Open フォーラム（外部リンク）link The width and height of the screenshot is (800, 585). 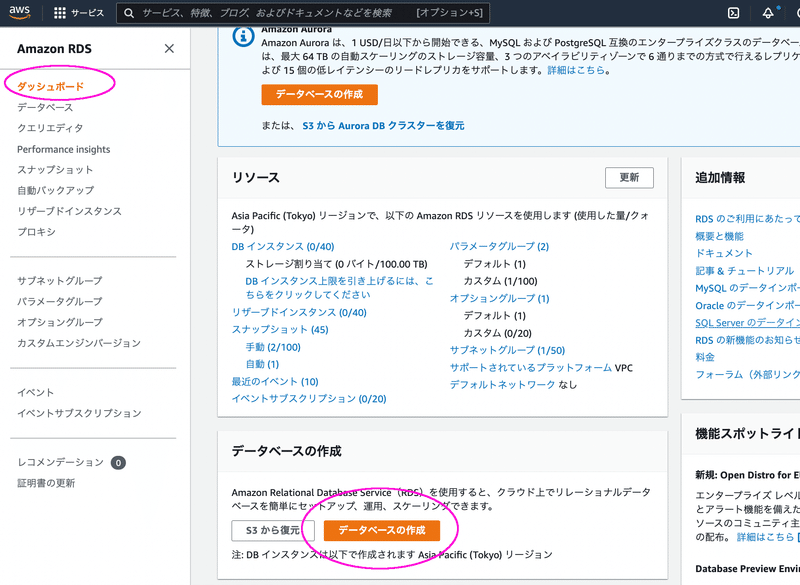(747, 375)
